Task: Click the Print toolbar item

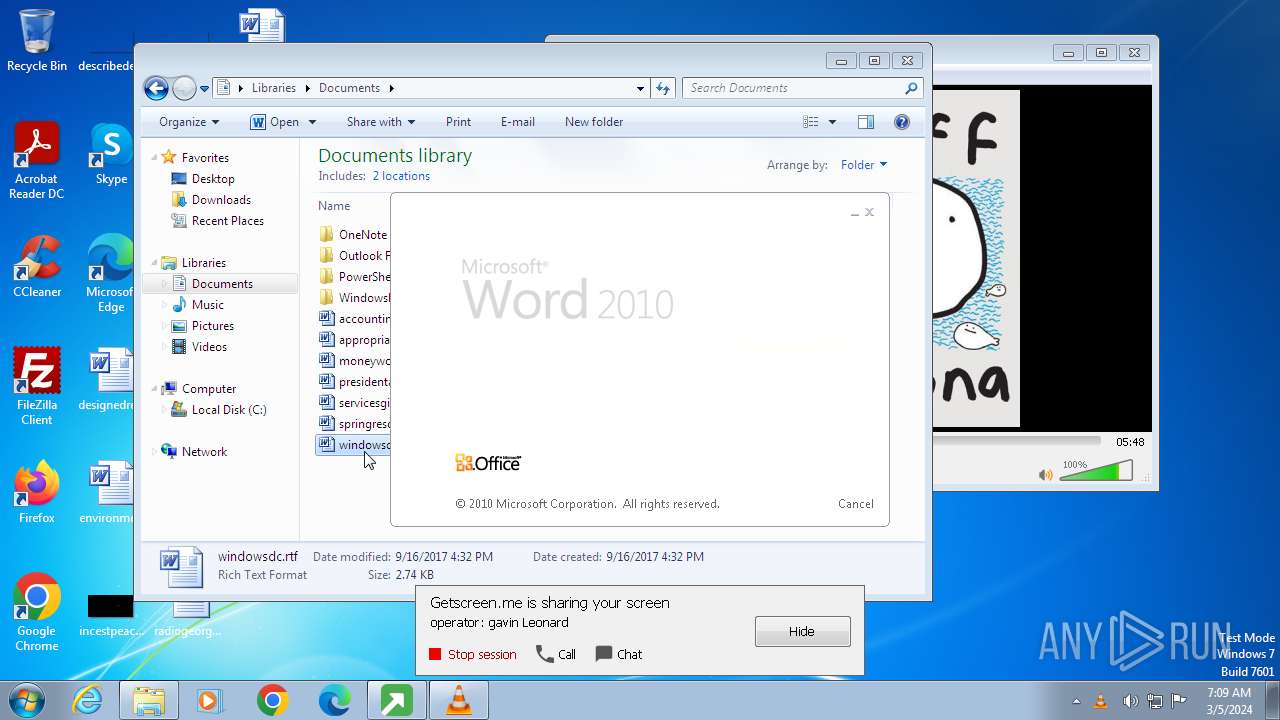Action: tap(458, 122)
